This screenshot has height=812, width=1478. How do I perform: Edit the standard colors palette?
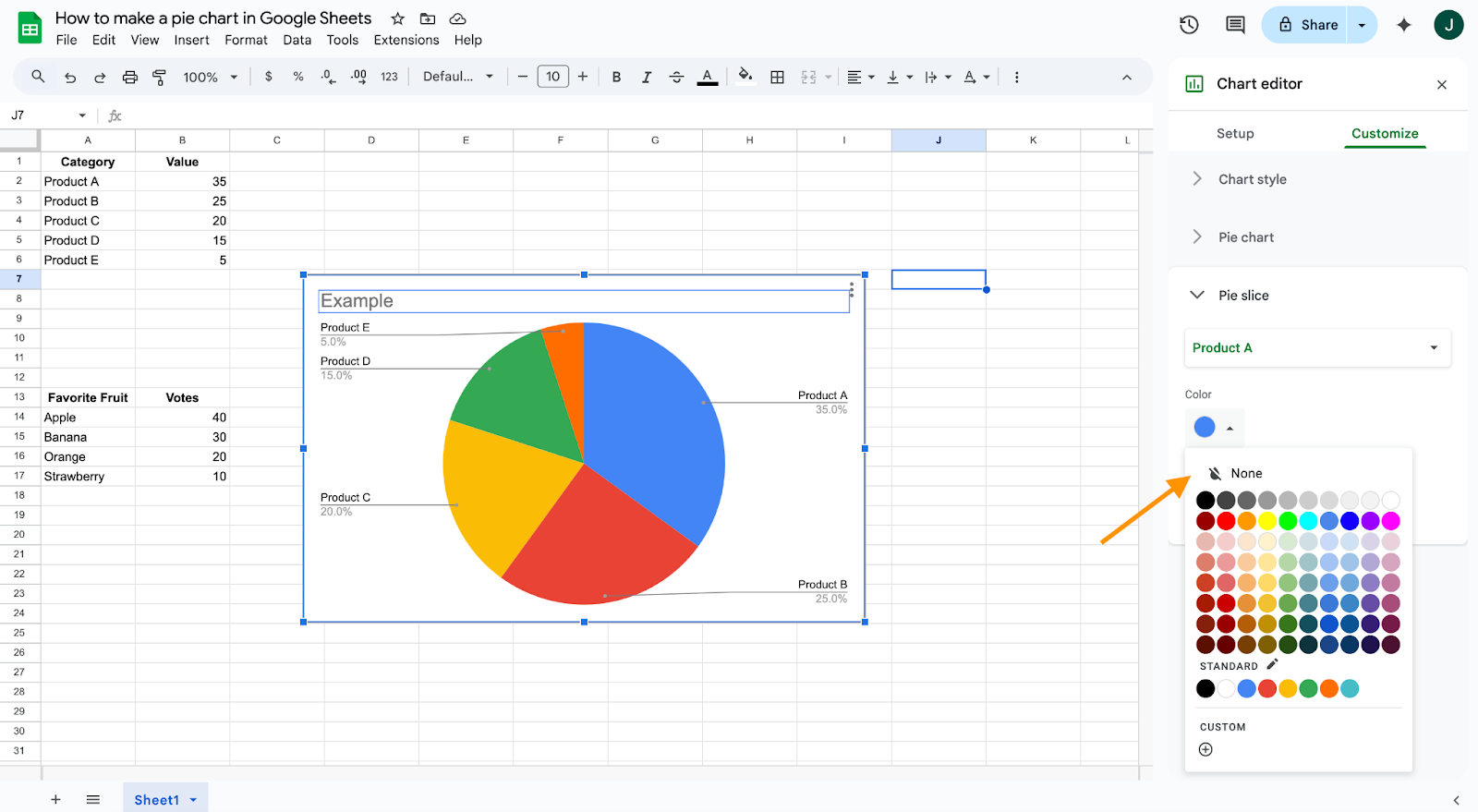1272,664
